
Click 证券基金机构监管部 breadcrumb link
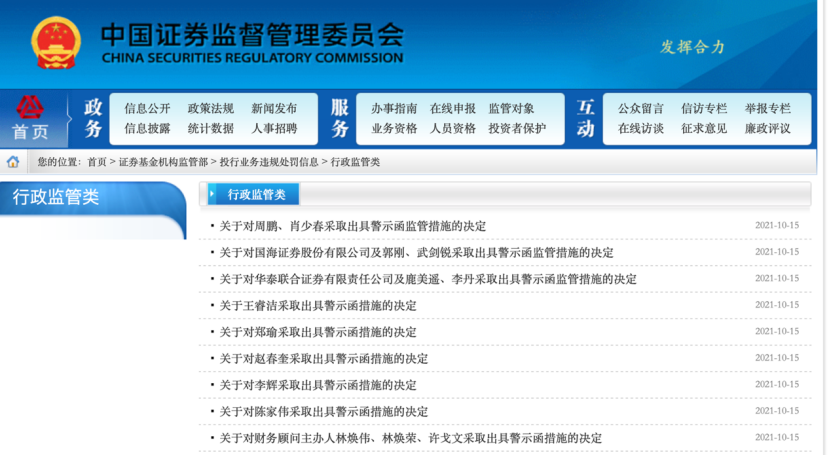[163, 162]
